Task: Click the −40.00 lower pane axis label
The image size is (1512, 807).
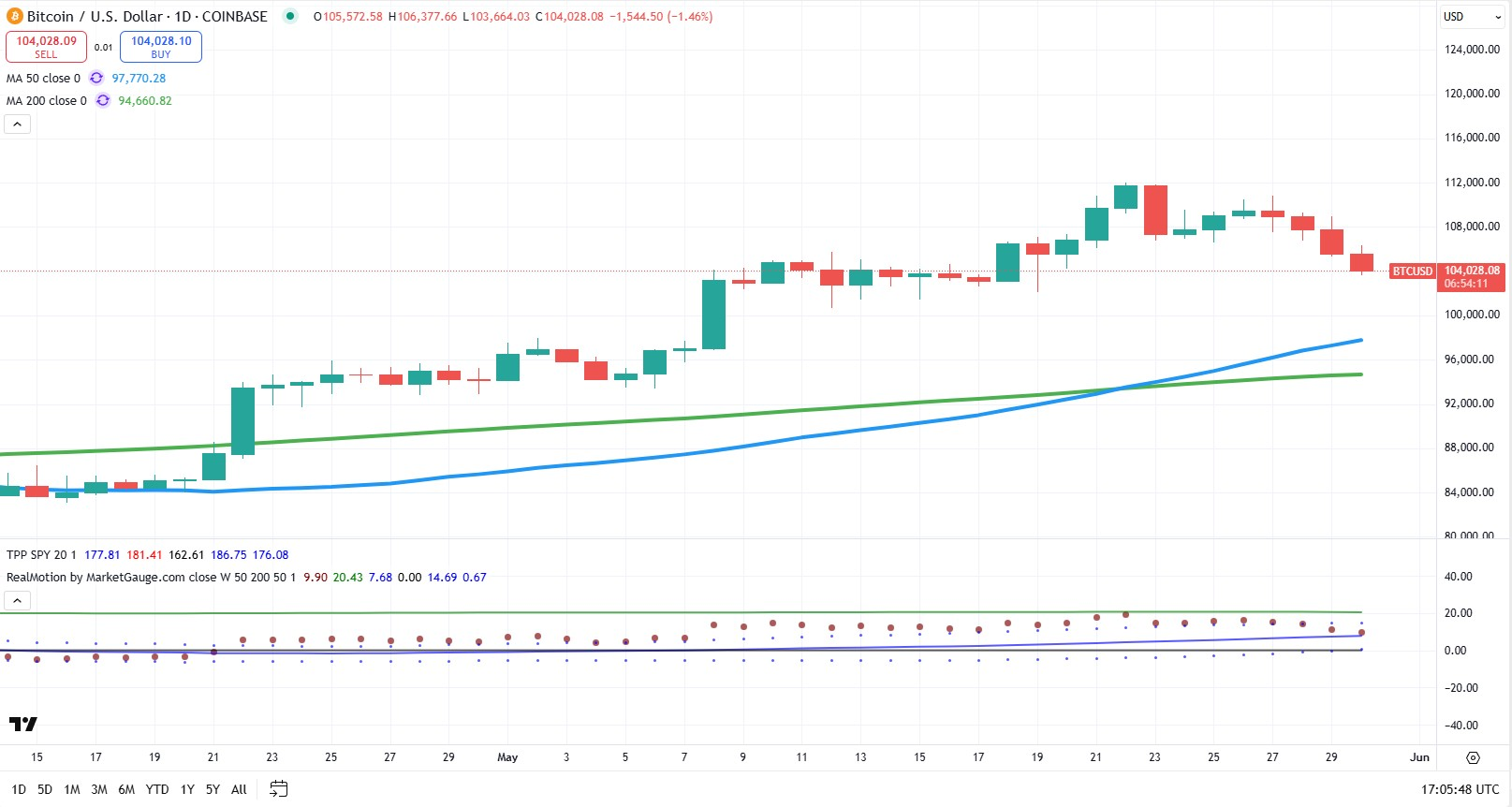Action: click(x=1461, y=726)
